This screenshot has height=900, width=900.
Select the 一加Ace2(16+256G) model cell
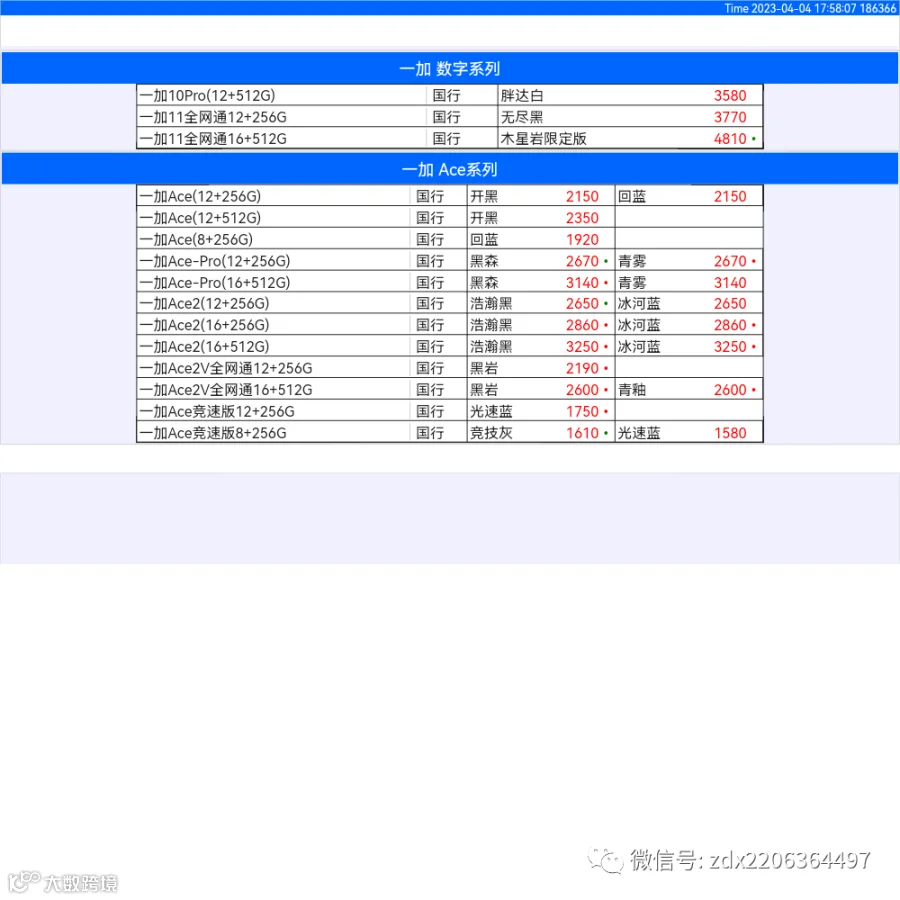click(273, 325)
